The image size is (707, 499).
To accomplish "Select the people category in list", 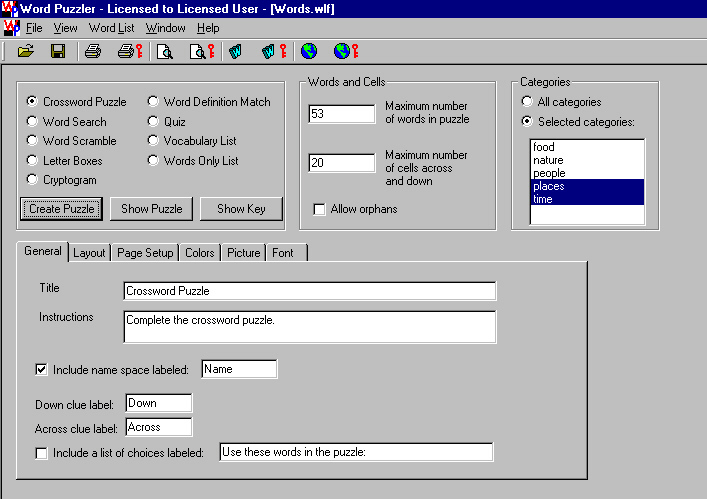I will tap(587, 173).
